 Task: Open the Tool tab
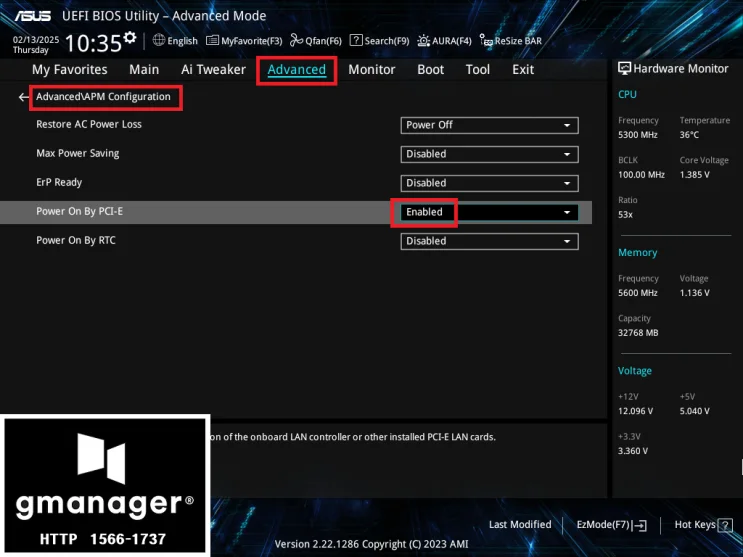(478, 70)
